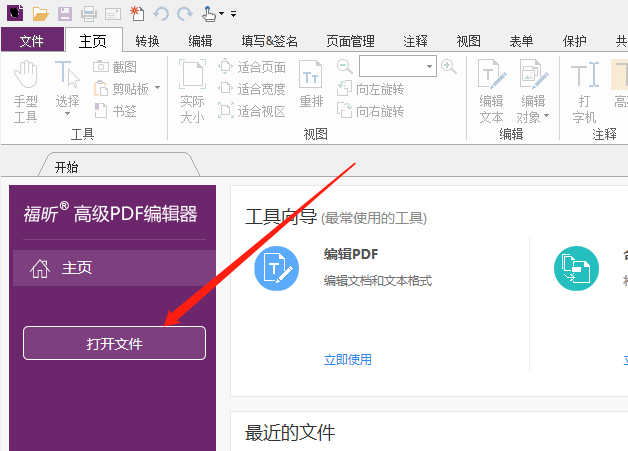The width and height of the screenshot is (628, 451).
Task: Click the save disk icon
Action: click(x=65, y=14)
